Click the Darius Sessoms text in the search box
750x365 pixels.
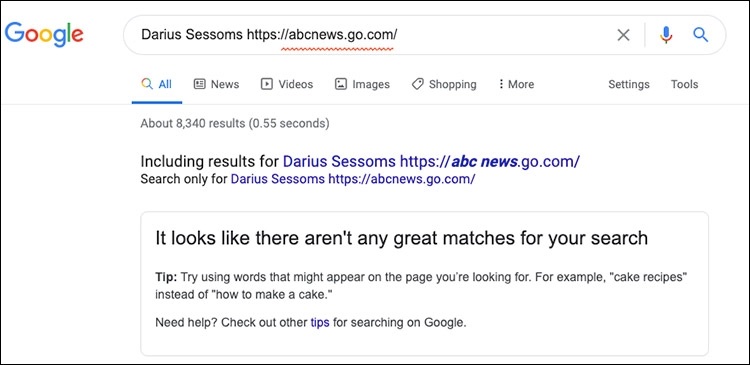pyautogui.click(x=192, y=34)
